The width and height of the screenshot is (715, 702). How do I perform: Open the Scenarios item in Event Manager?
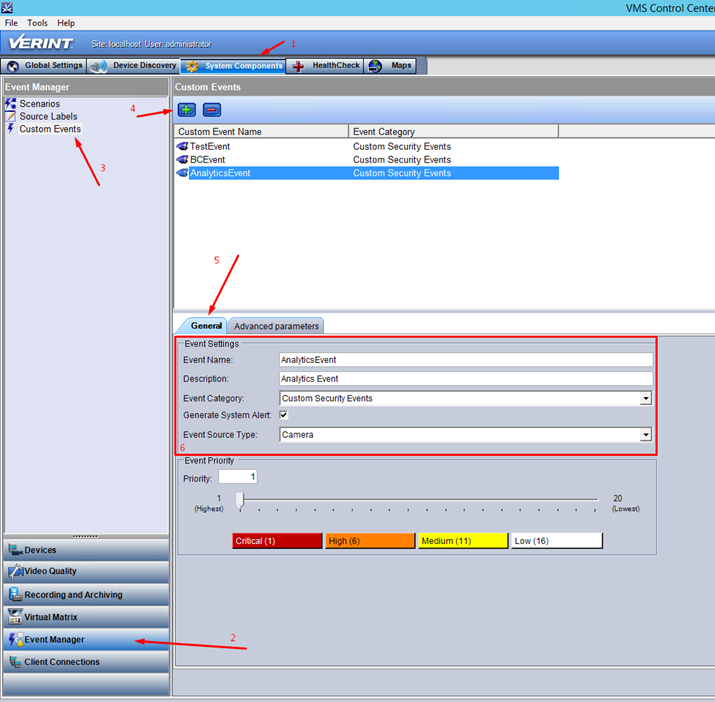pyautogui.click(x=39, y=104)
